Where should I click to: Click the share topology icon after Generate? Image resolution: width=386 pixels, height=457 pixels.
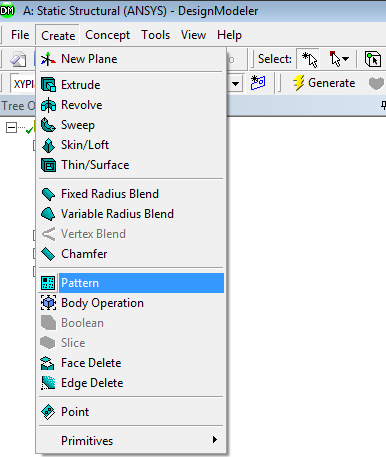pyautogui.click(x=377, y=83)
